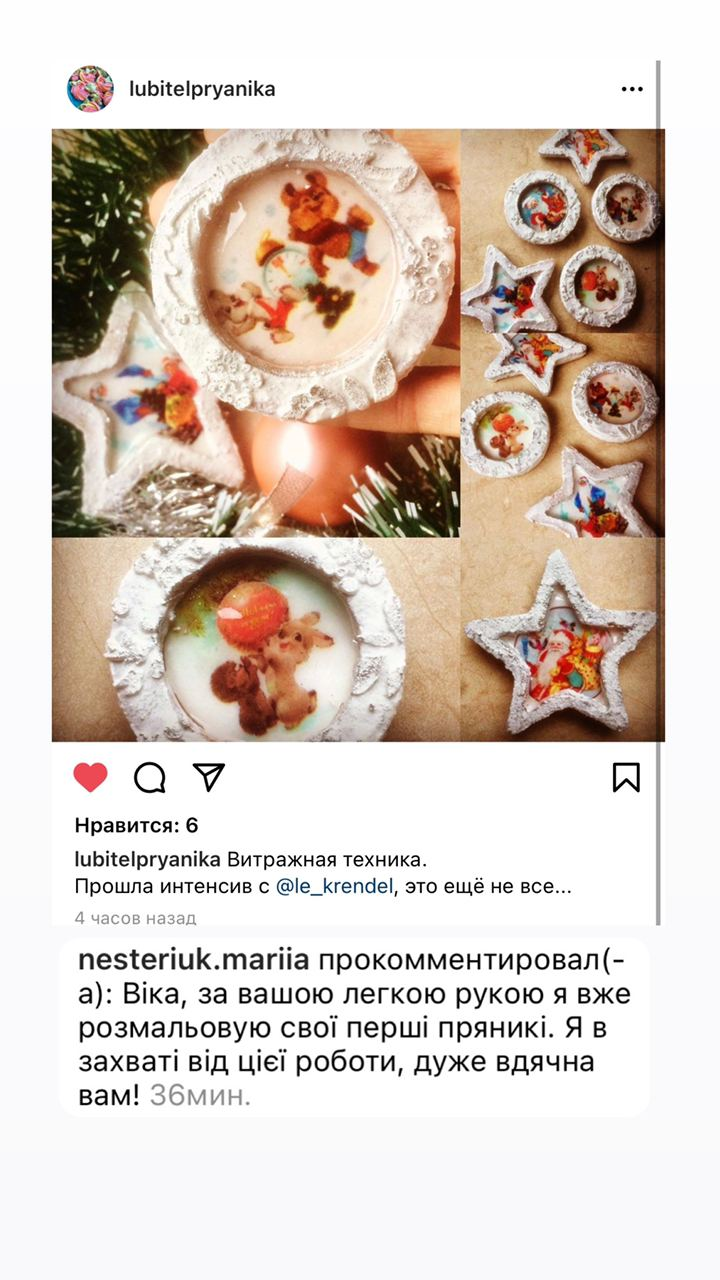
Task: Tap collage of stars and circles photo
Action: (561, 333)
